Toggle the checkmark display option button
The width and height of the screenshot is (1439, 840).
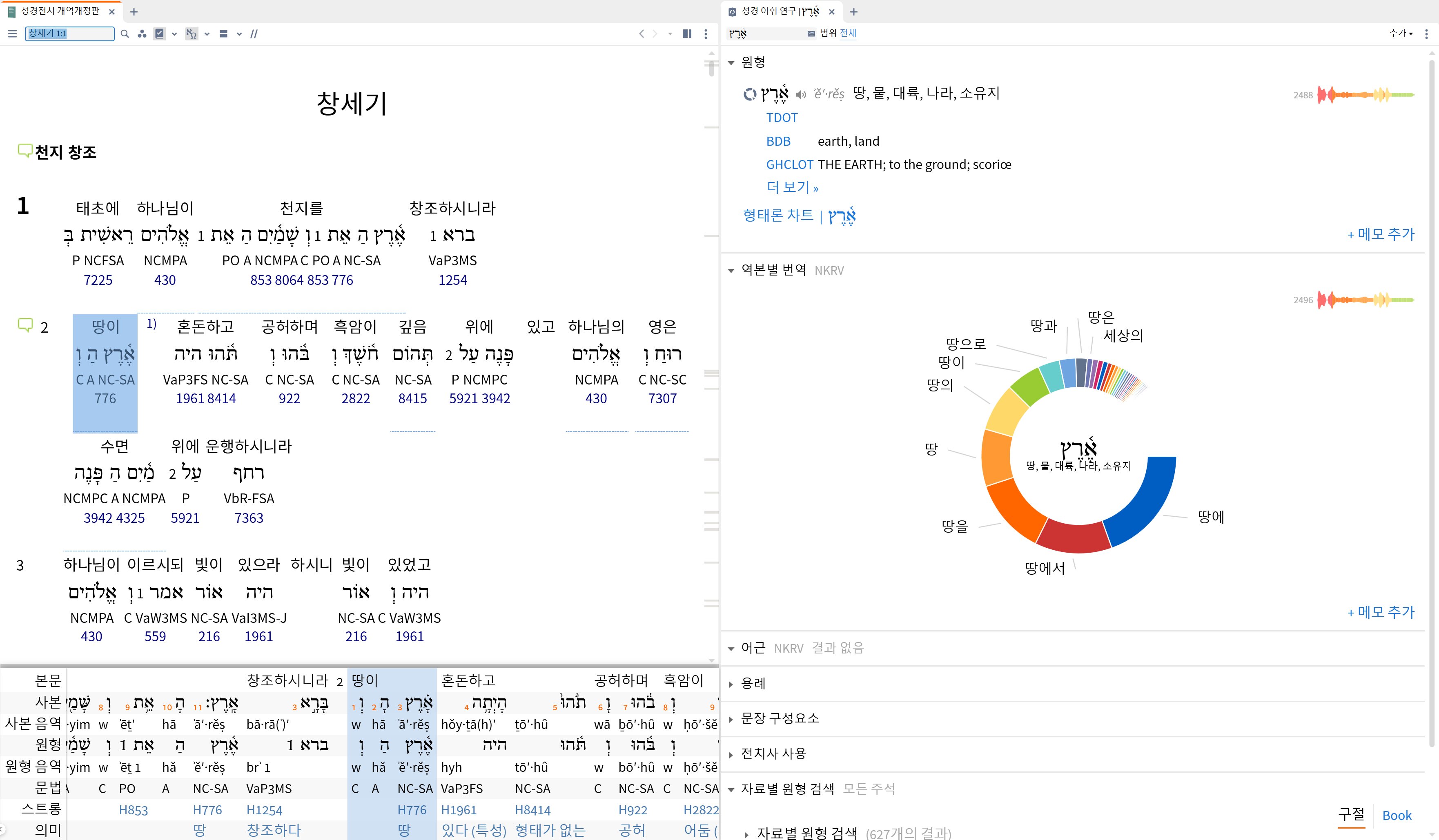[x=160, y=33]
